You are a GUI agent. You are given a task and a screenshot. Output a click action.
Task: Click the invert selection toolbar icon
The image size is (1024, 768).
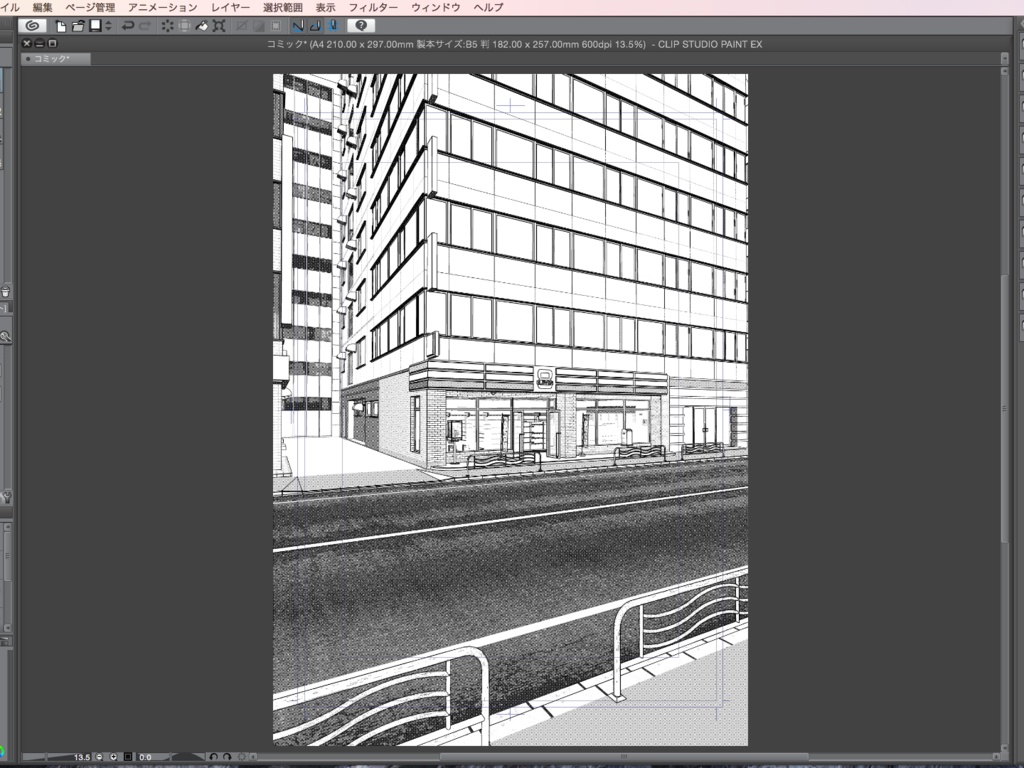259,26
